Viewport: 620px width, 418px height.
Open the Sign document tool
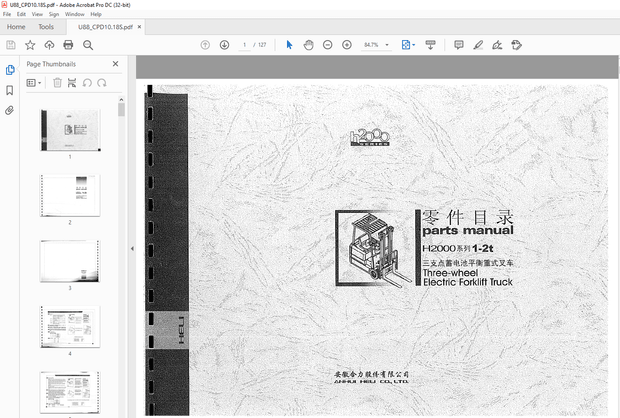click(x=497, y=45)
